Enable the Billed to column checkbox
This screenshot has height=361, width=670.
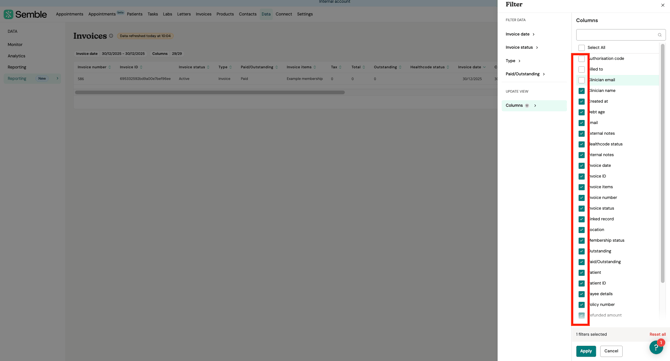click(582, 69)
